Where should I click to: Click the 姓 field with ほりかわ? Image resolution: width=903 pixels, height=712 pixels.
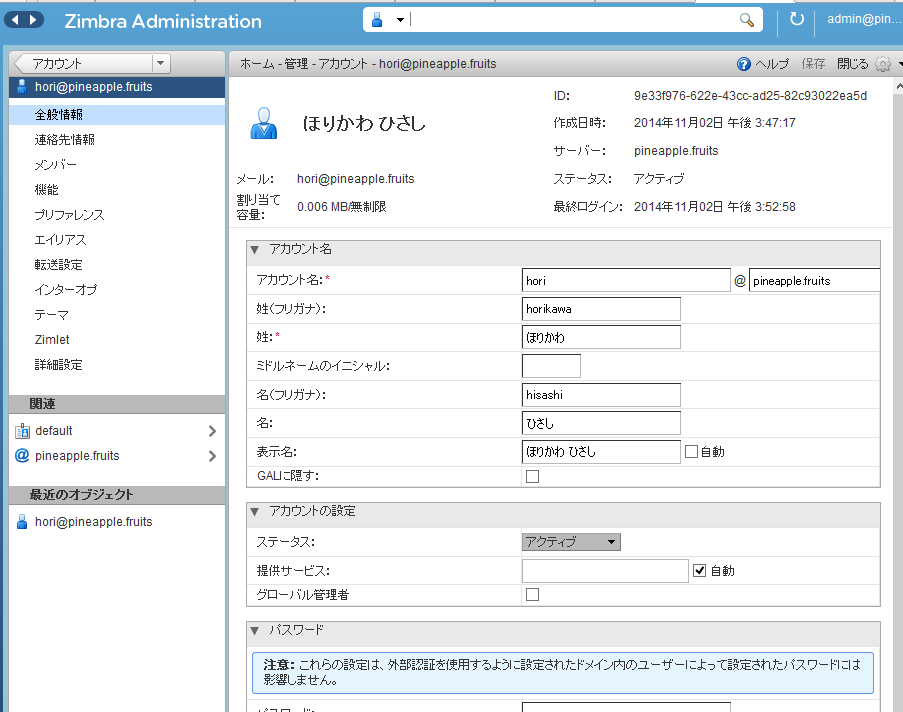(x=601, y=337)
